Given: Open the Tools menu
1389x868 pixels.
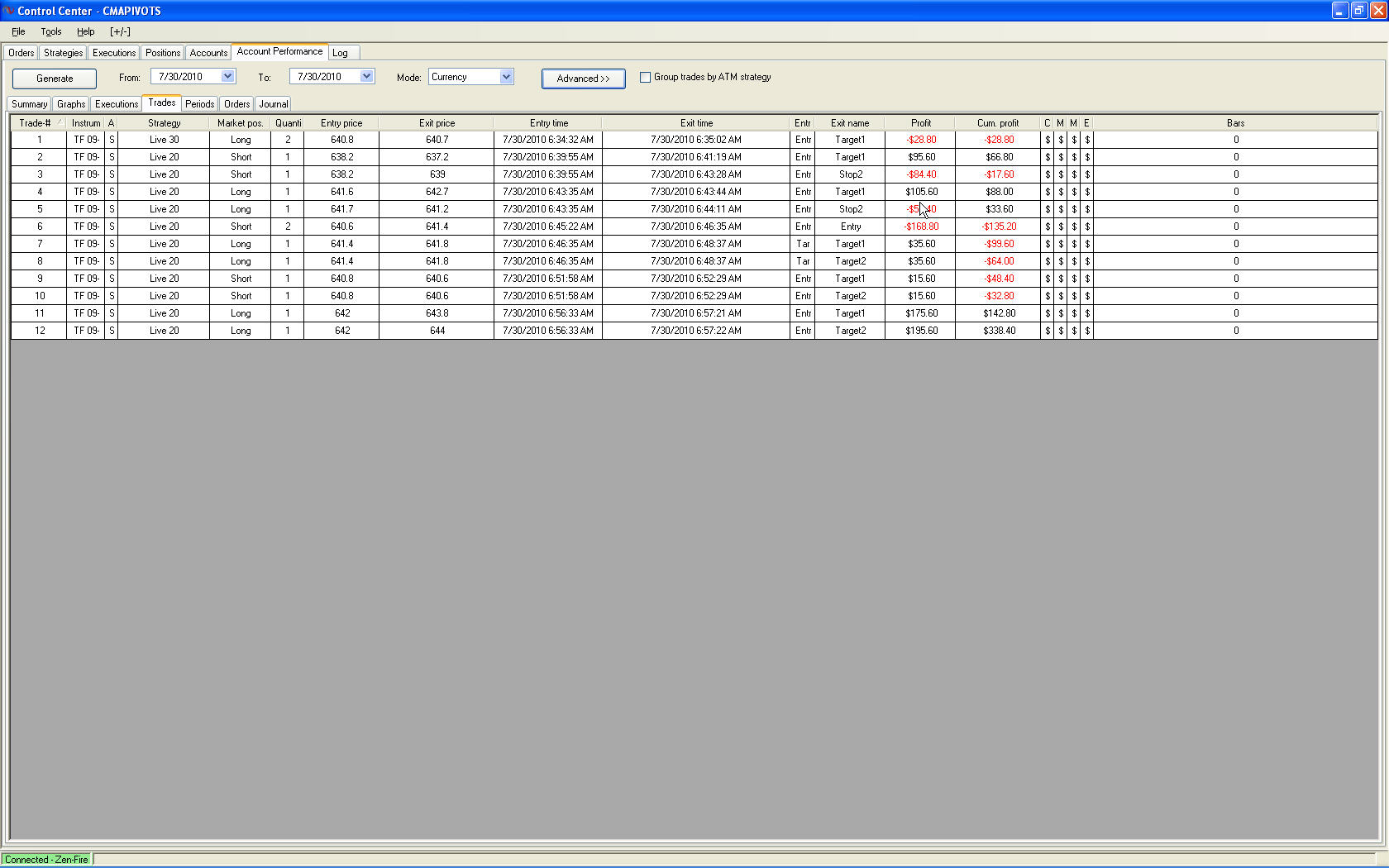Looking at the screenshot, I should 51,31.
